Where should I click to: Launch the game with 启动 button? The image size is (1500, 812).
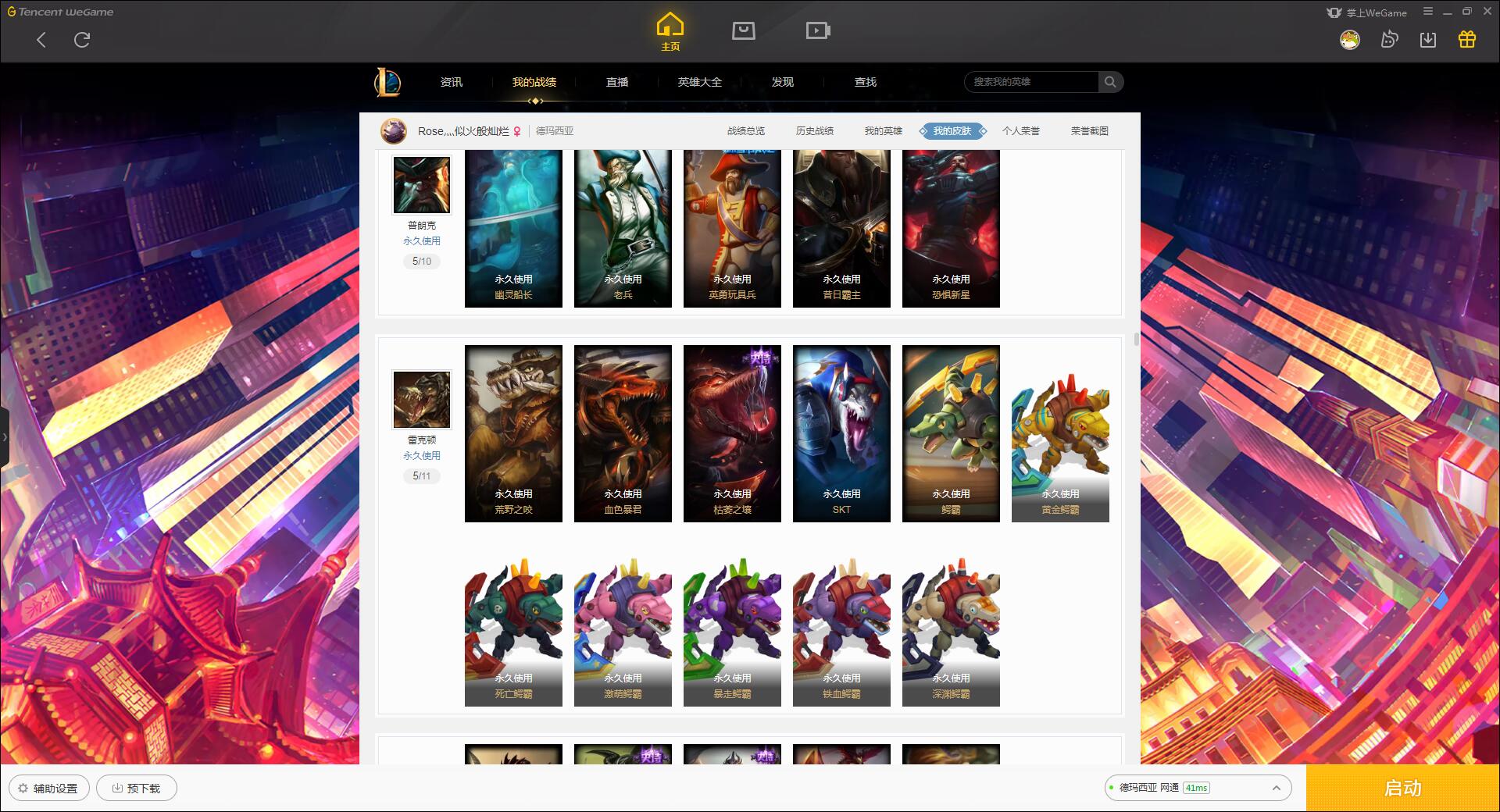[x=1402, y=788]
